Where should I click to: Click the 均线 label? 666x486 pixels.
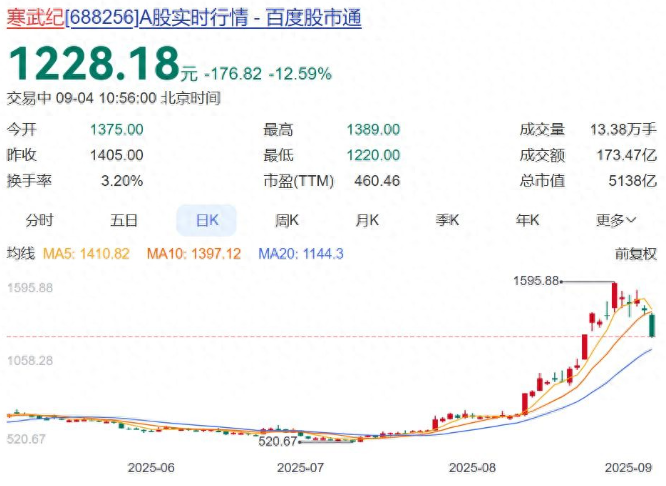coord(21,253)
